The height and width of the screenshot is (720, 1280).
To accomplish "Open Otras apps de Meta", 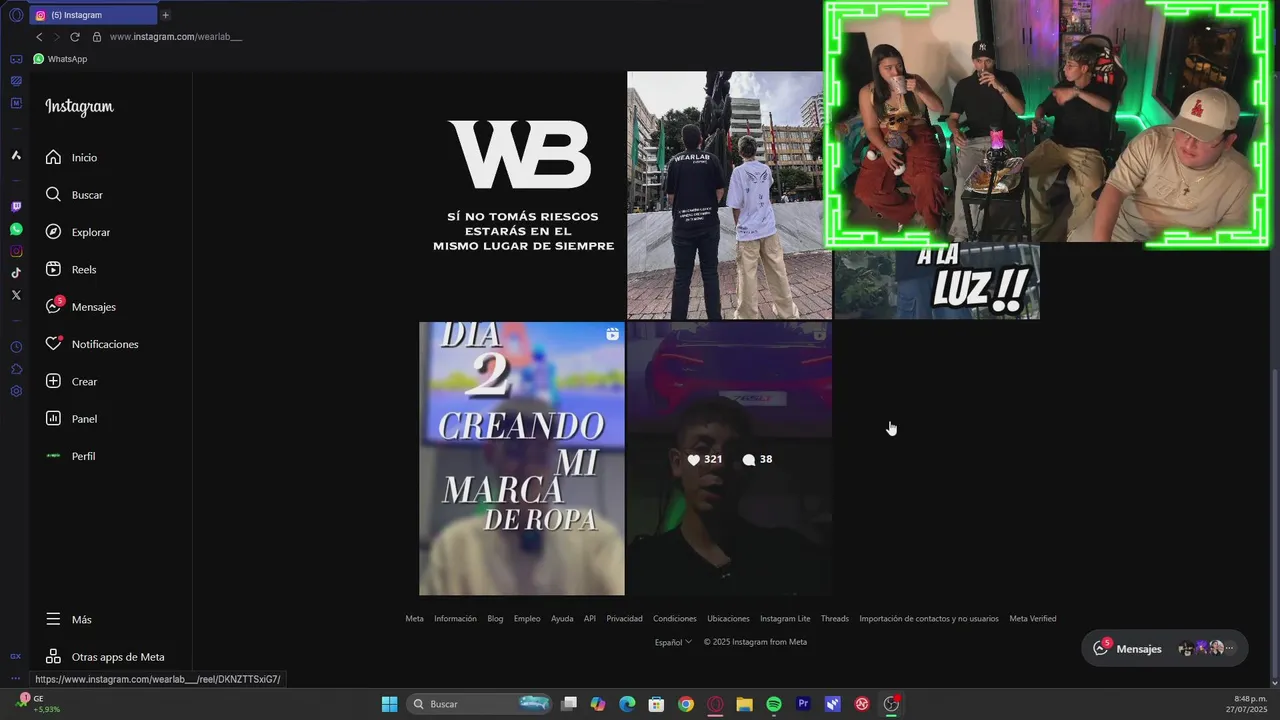I will [105, 657].
